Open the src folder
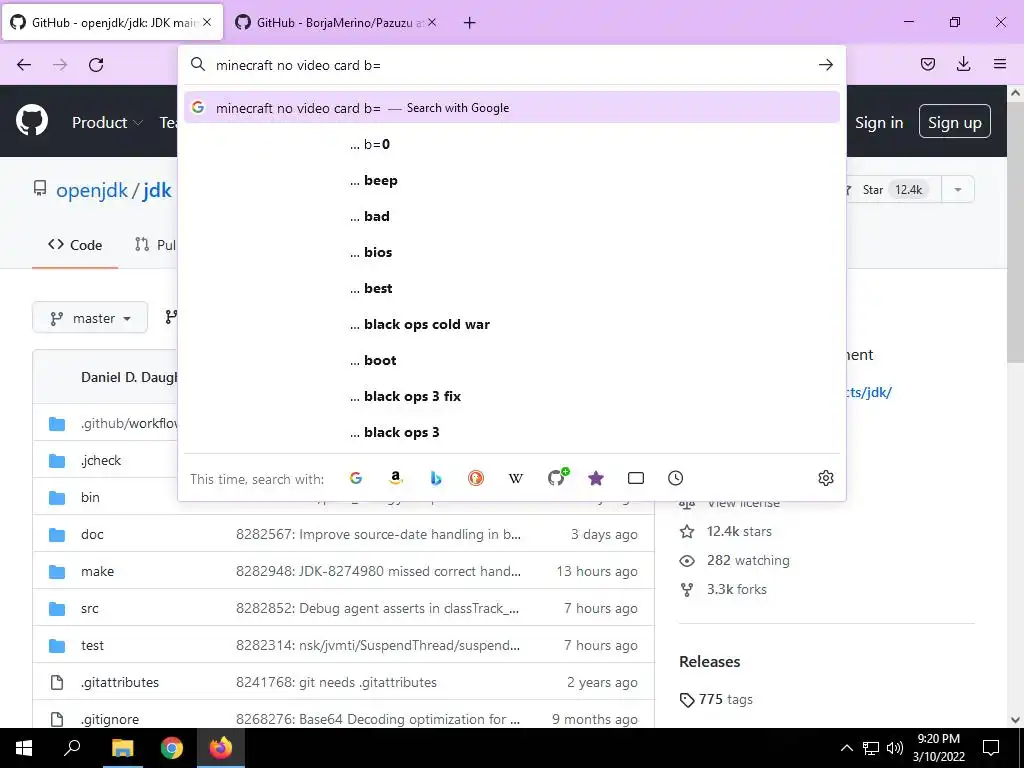Image resolution: width=1024 pixels, height=768 pixels. click(x=89, y=609)
